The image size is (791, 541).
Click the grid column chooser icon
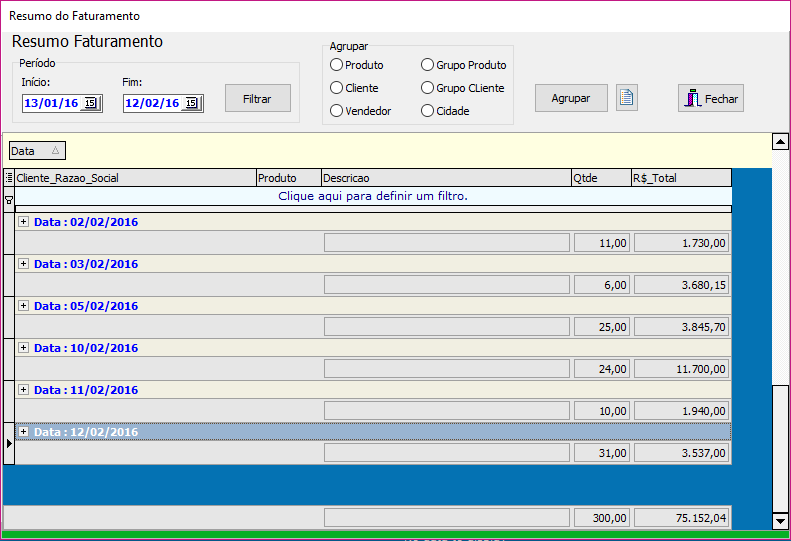pyautogui.click(x=9, y=178)
